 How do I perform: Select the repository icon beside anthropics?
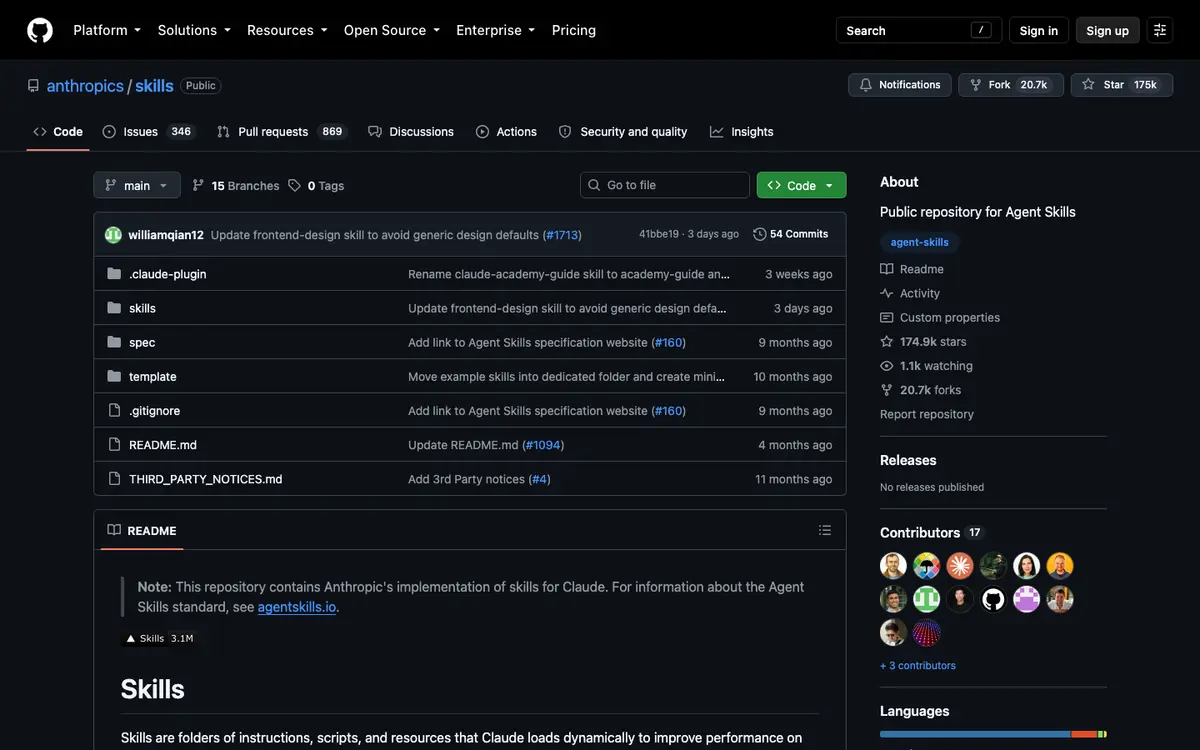[34, 86]
